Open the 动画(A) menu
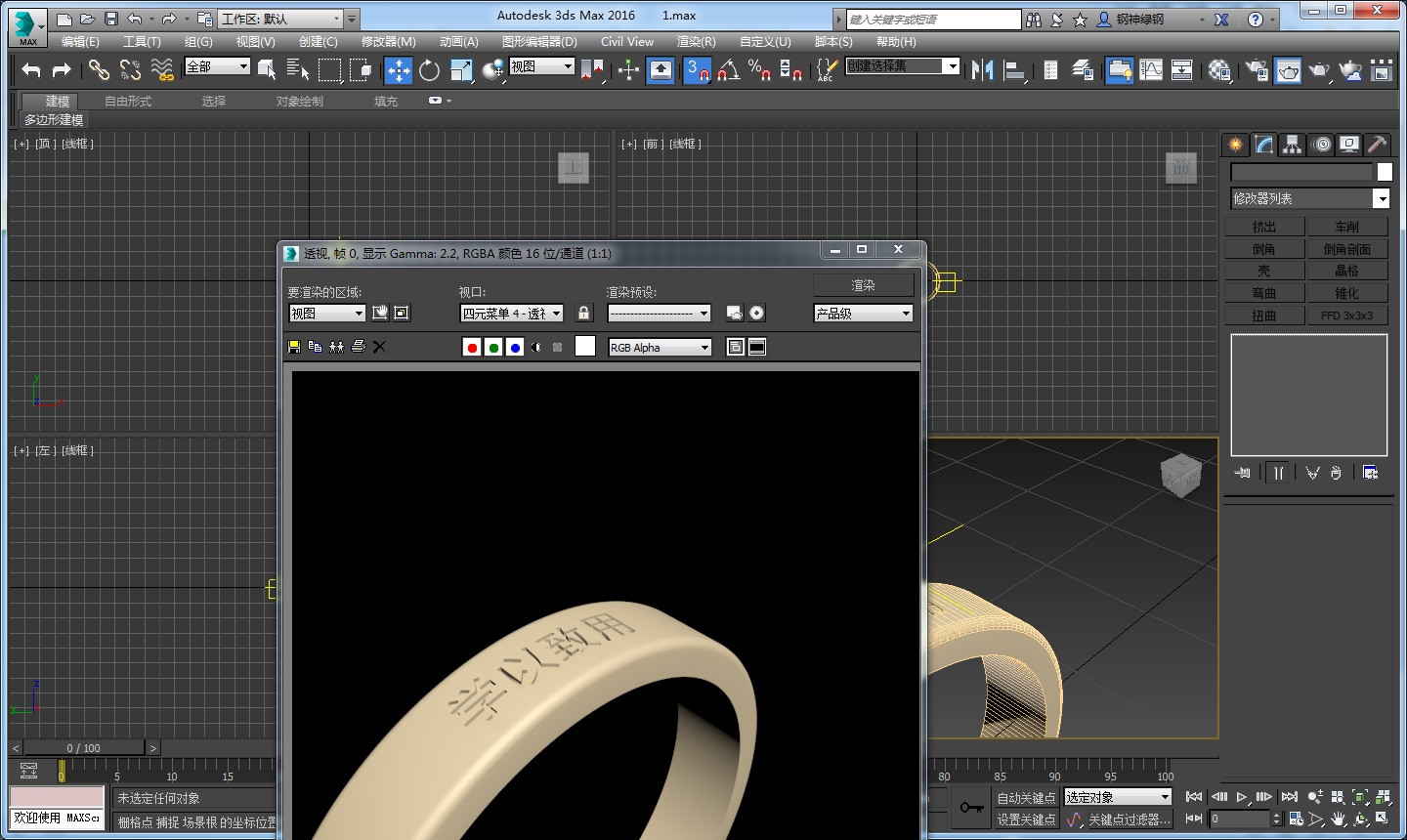Screen dimensions: 1407x840 (x=459, y=42)
